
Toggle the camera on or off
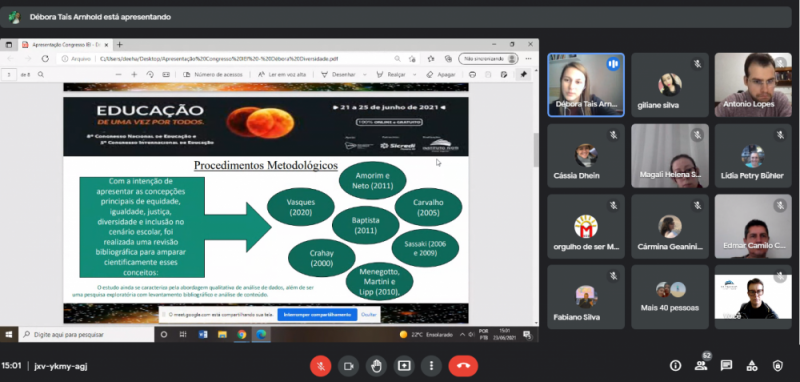tap(349, 366)
